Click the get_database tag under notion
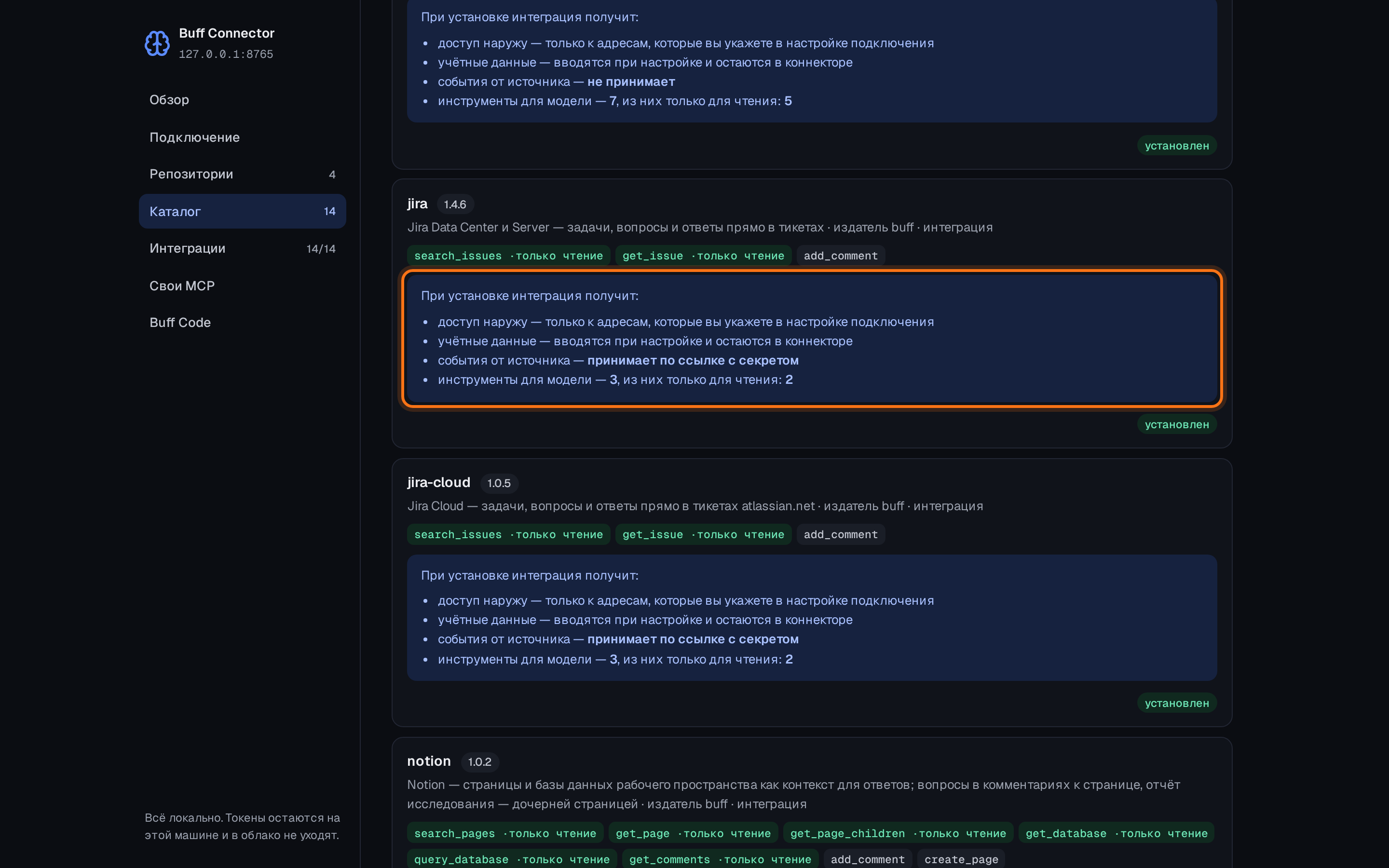This screenshot has width=1389, height=868. click(1116, 833)
